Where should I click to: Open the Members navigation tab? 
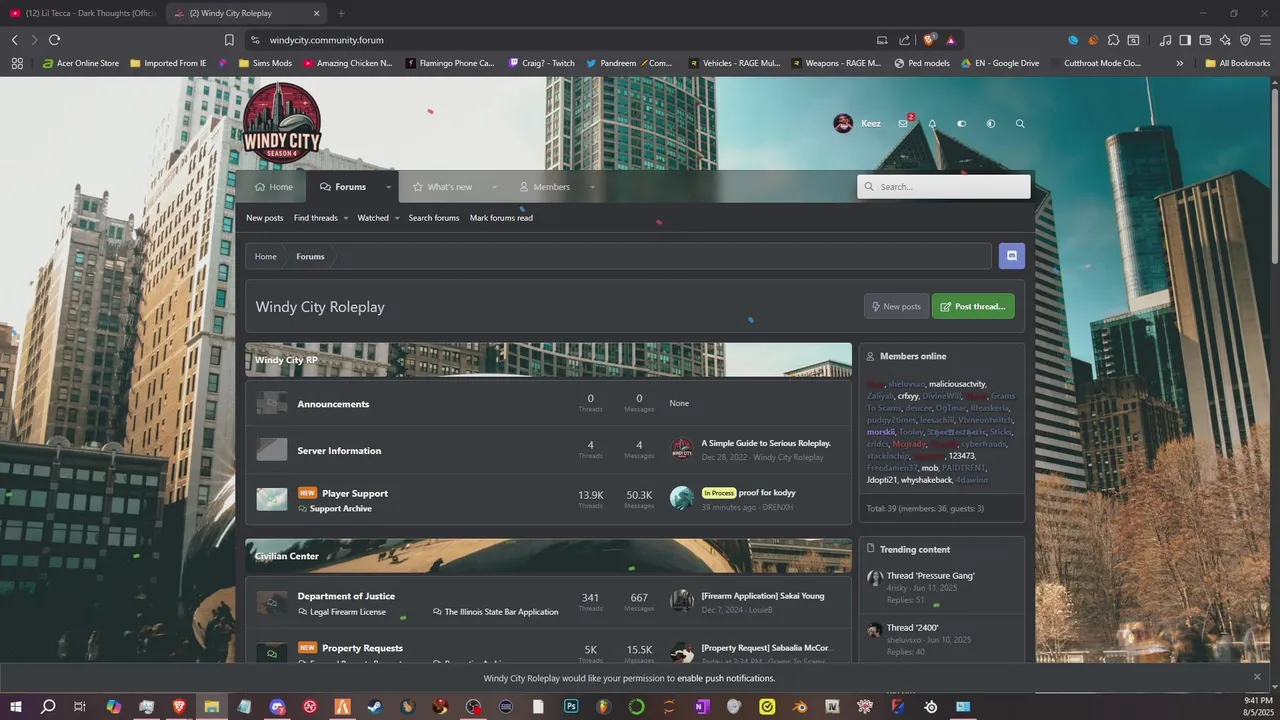[x=545, y=187]
